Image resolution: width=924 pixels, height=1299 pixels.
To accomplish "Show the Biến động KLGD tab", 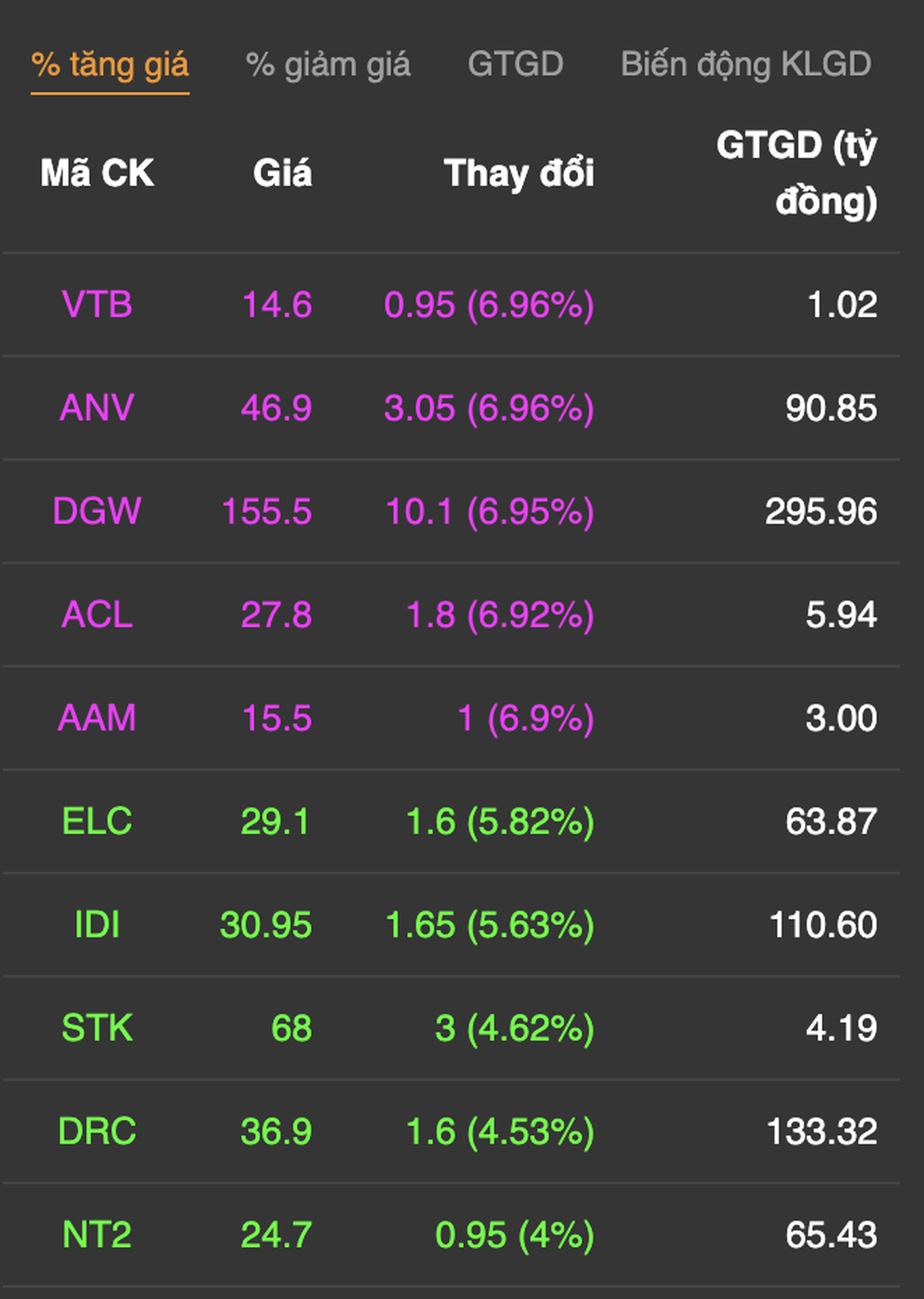I will 746,65.
